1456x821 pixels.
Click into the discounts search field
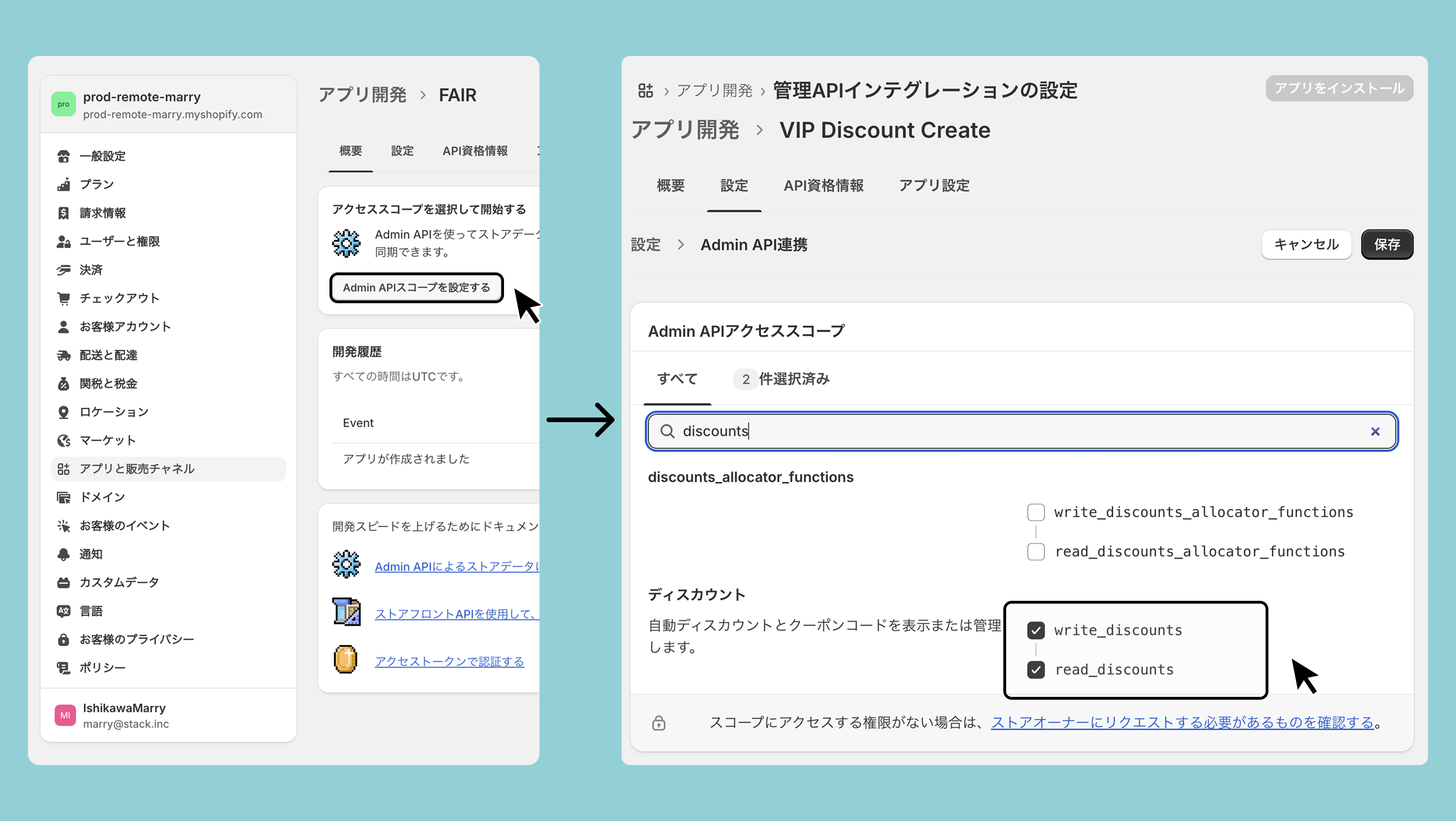coord(1017,431)
